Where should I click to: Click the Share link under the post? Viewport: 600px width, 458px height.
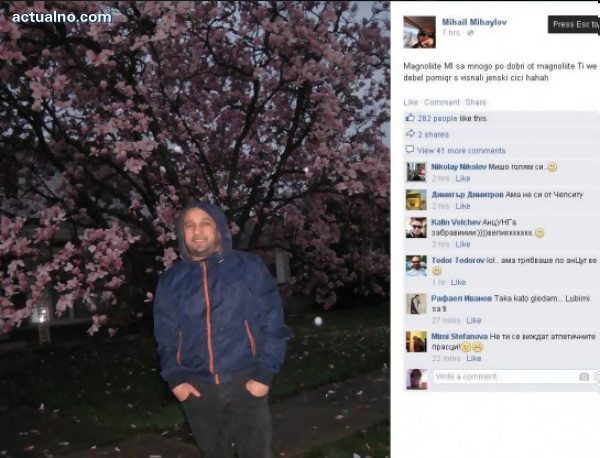pyautogui.click(x=476, y=102)
